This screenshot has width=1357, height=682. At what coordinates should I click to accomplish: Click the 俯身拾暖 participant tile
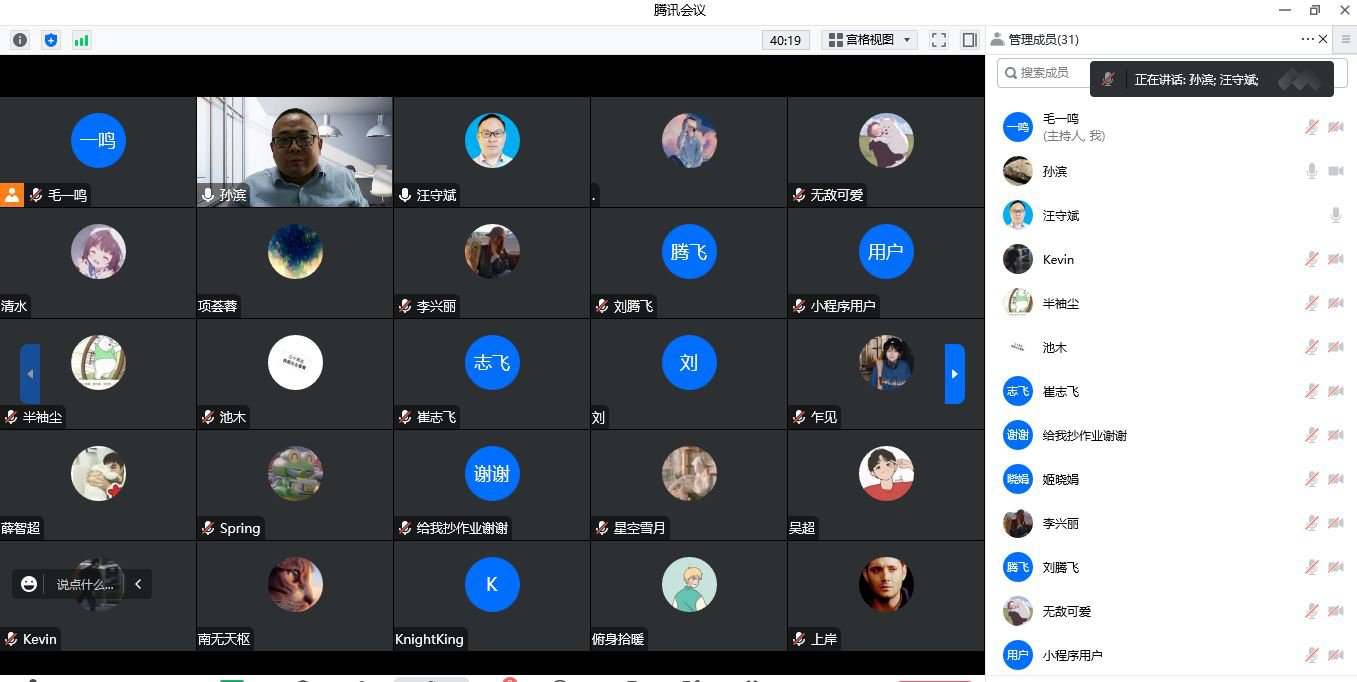tap(689, 596)
